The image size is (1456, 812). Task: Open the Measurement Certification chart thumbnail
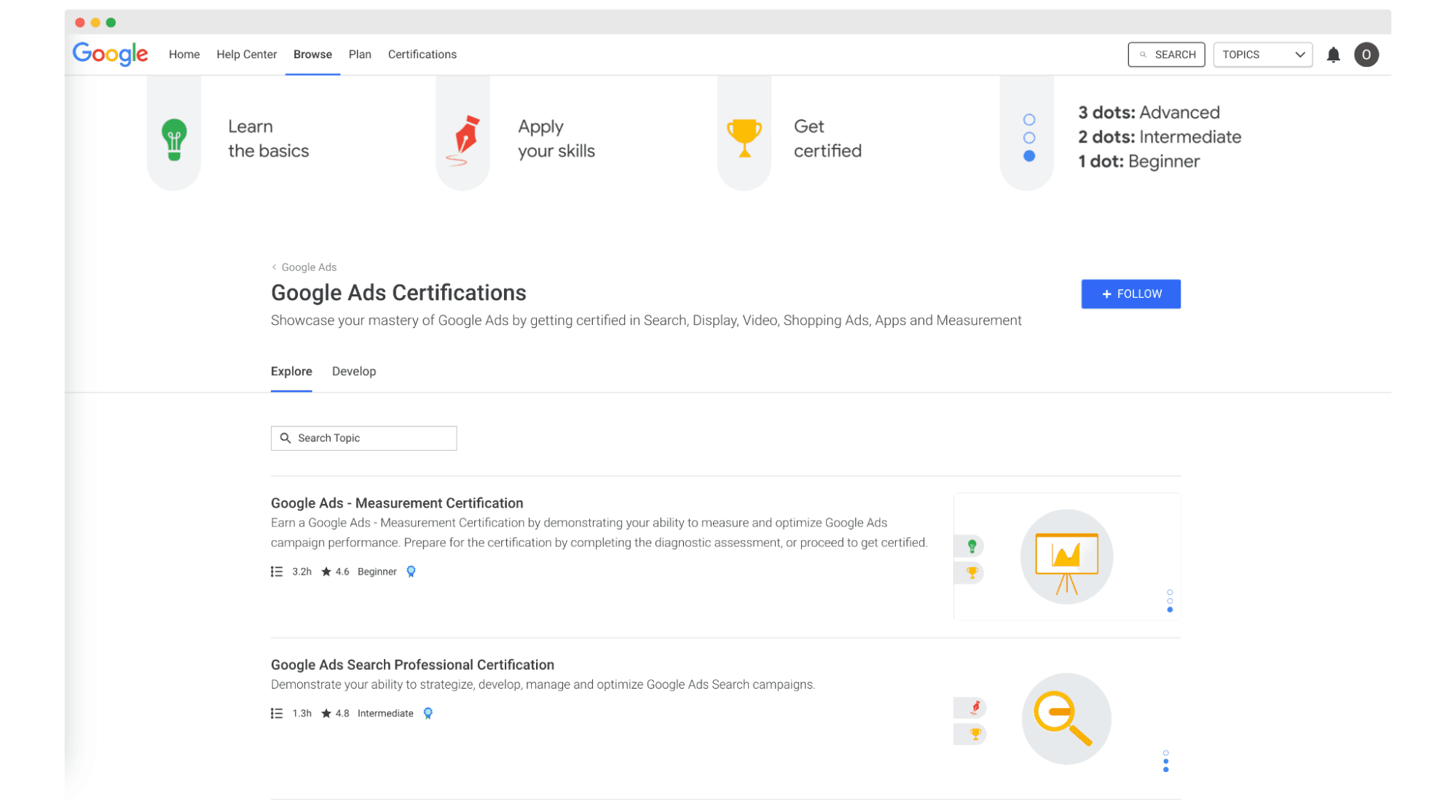click(1066, 556)
